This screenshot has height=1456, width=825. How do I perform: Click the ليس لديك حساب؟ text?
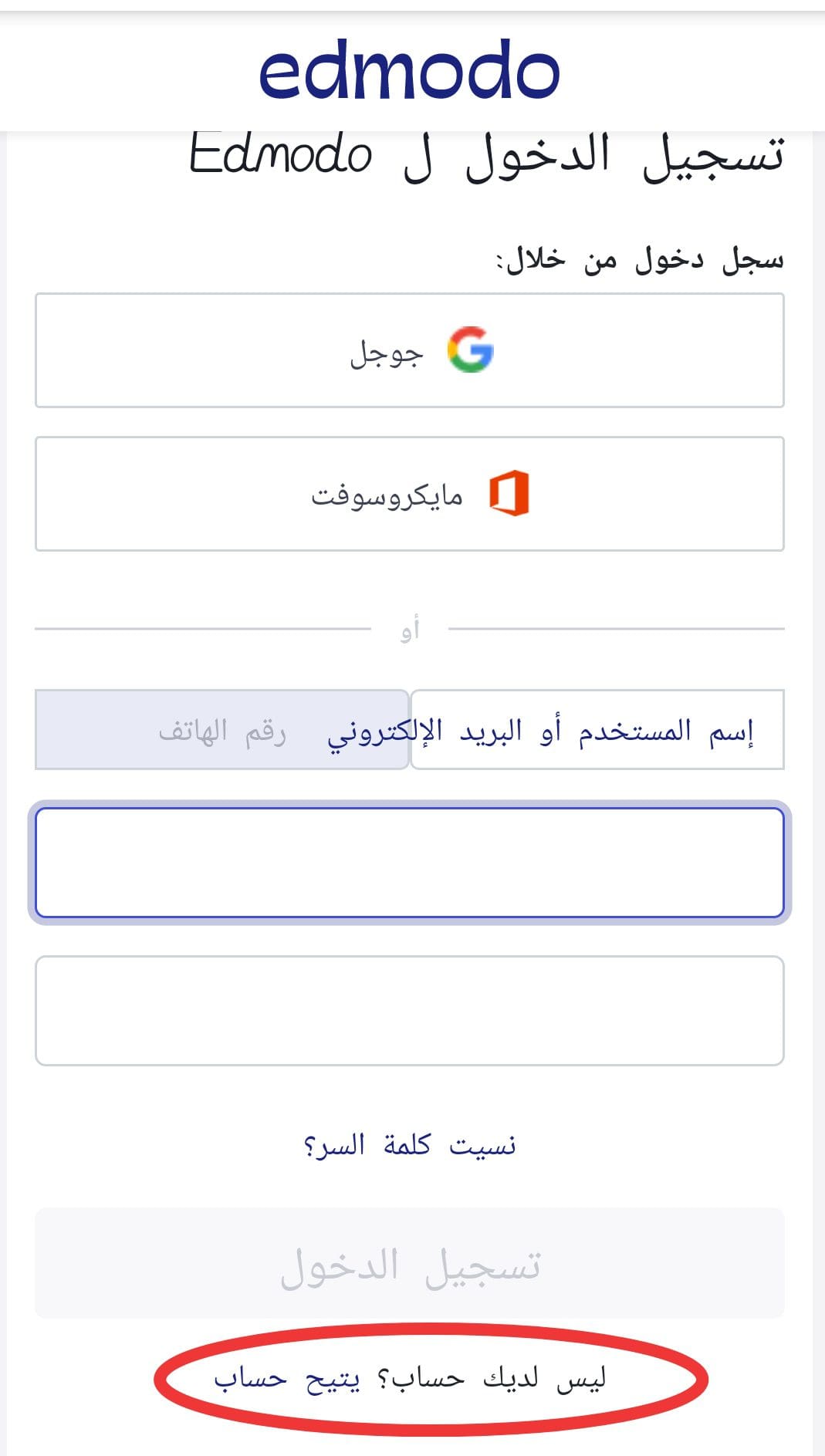(x=491, y=1379)
